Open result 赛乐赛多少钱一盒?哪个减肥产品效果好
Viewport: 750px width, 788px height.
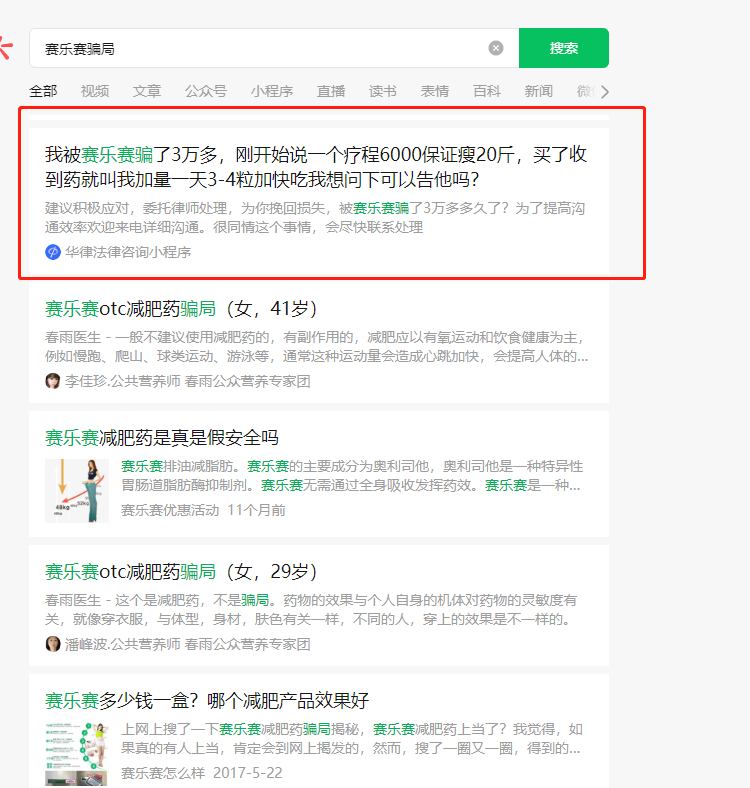(x=207, y=701)
